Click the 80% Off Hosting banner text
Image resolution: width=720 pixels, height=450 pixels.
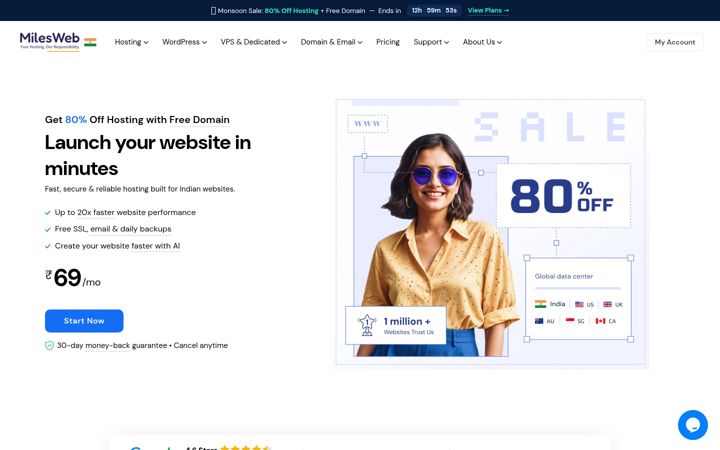(291, 11)
